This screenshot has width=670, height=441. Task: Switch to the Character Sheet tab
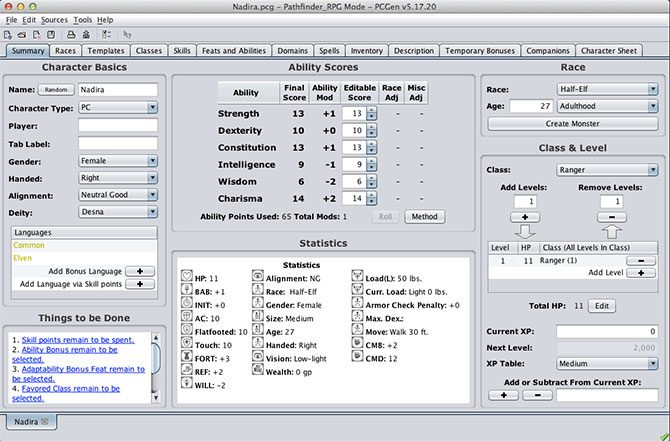pos(608,50)
